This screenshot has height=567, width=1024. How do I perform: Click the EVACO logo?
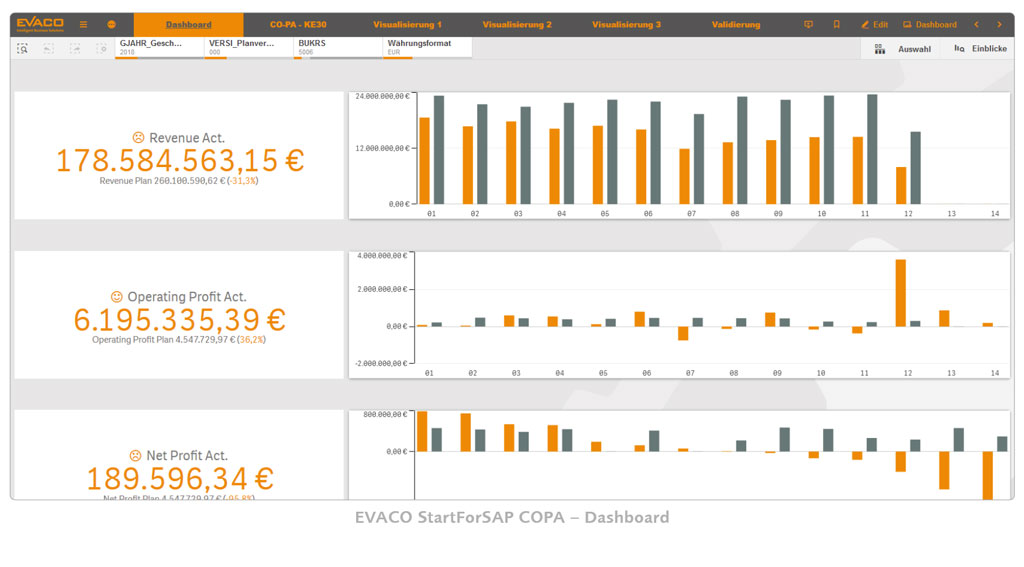pyautogui.click(x=40, y=24)
